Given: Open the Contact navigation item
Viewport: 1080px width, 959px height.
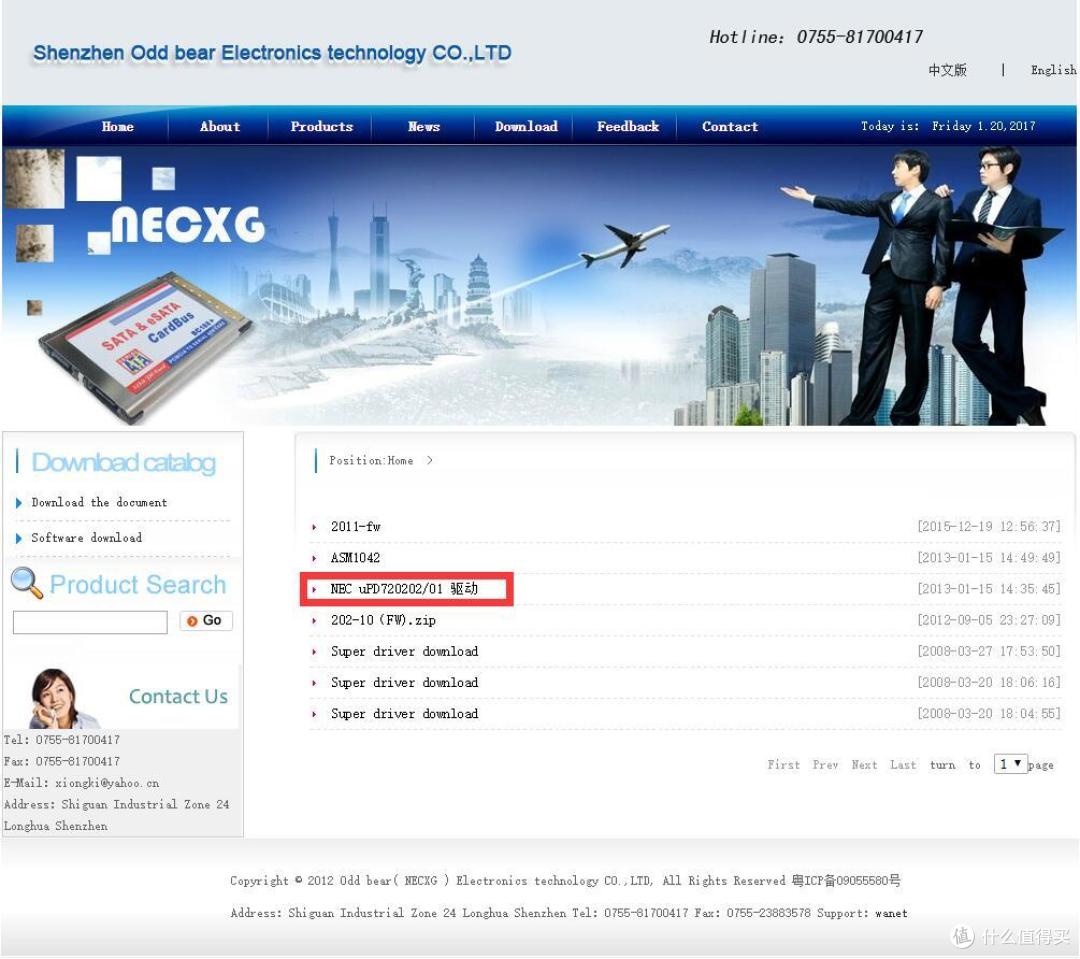Looking at the screenshot, I should pos(730,127).
